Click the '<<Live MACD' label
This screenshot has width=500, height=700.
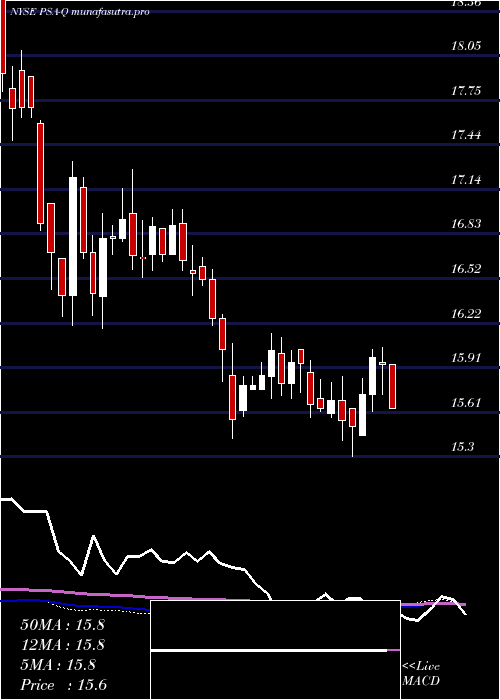coord(421,674)
